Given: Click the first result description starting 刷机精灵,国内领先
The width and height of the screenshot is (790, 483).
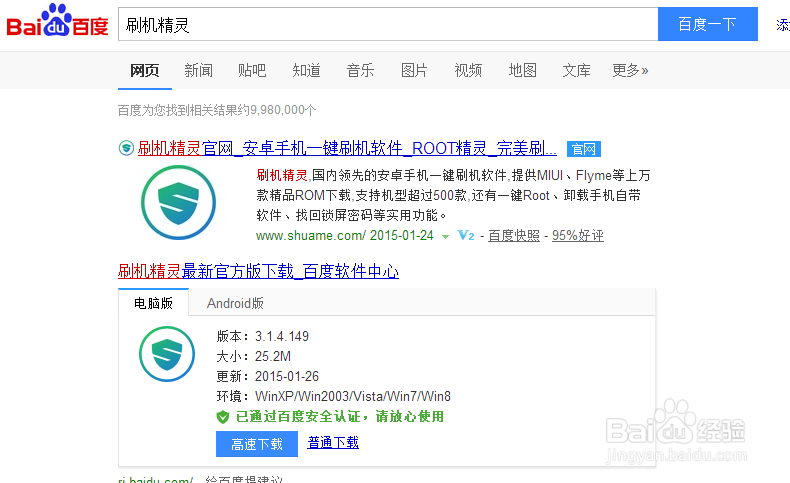Looking at the screenshot, I should (453, 195).
